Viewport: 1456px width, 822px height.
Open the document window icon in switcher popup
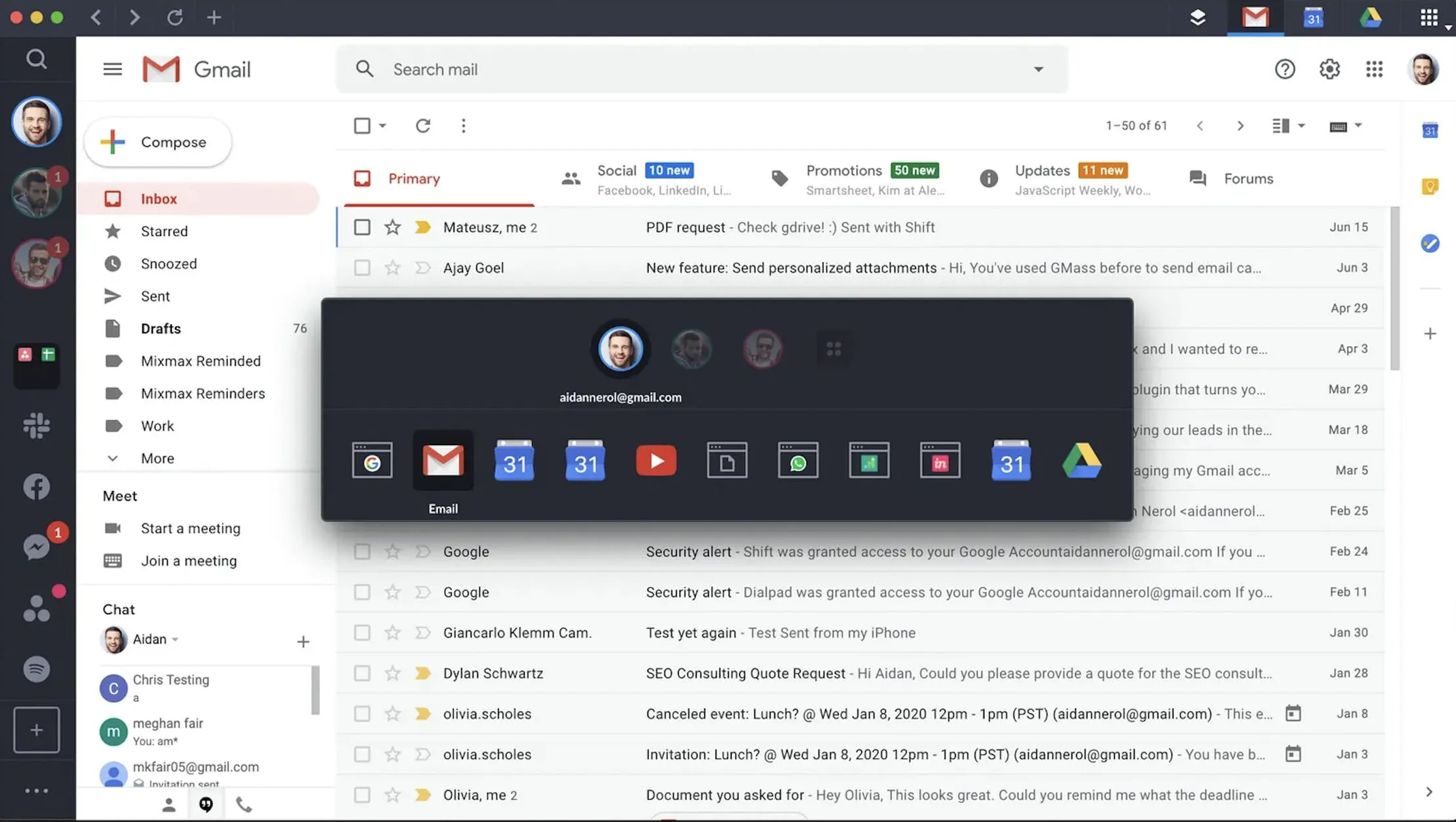[727, 460]
